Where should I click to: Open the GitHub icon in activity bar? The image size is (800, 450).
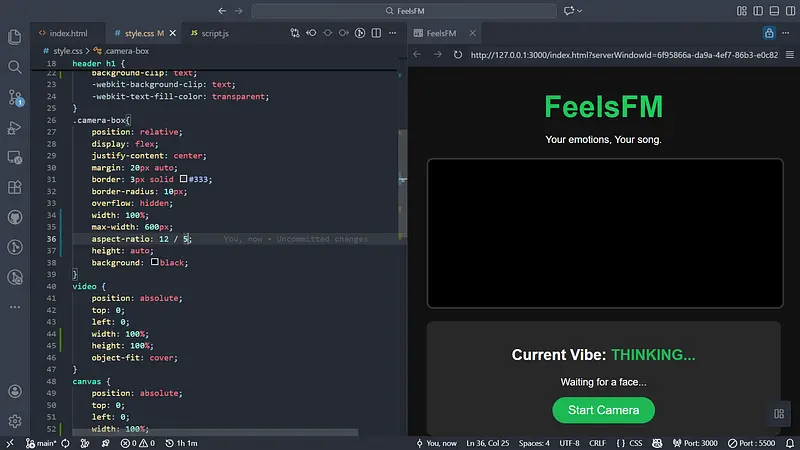point(15,217)
